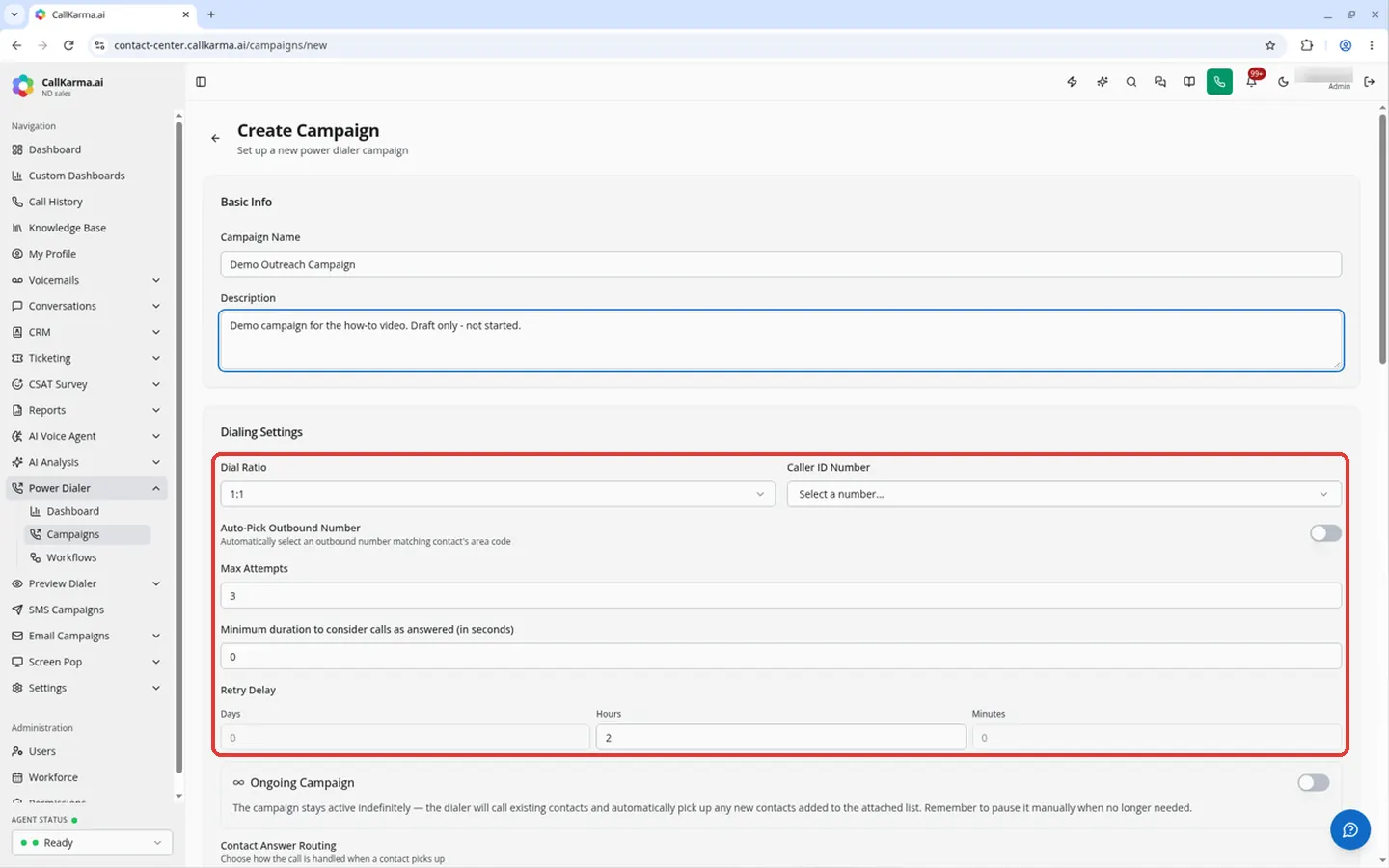This screenshot has width=1389, height=868.
Task: Bookmark this page with the star icon
Action: point(1269,45)
